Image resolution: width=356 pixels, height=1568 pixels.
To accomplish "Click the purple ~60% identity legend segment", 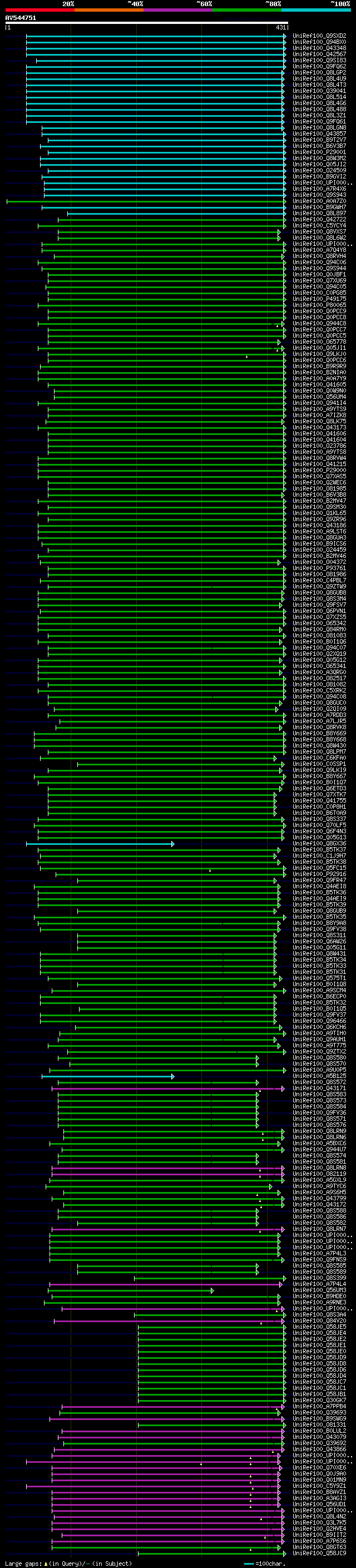I will 179,10.
